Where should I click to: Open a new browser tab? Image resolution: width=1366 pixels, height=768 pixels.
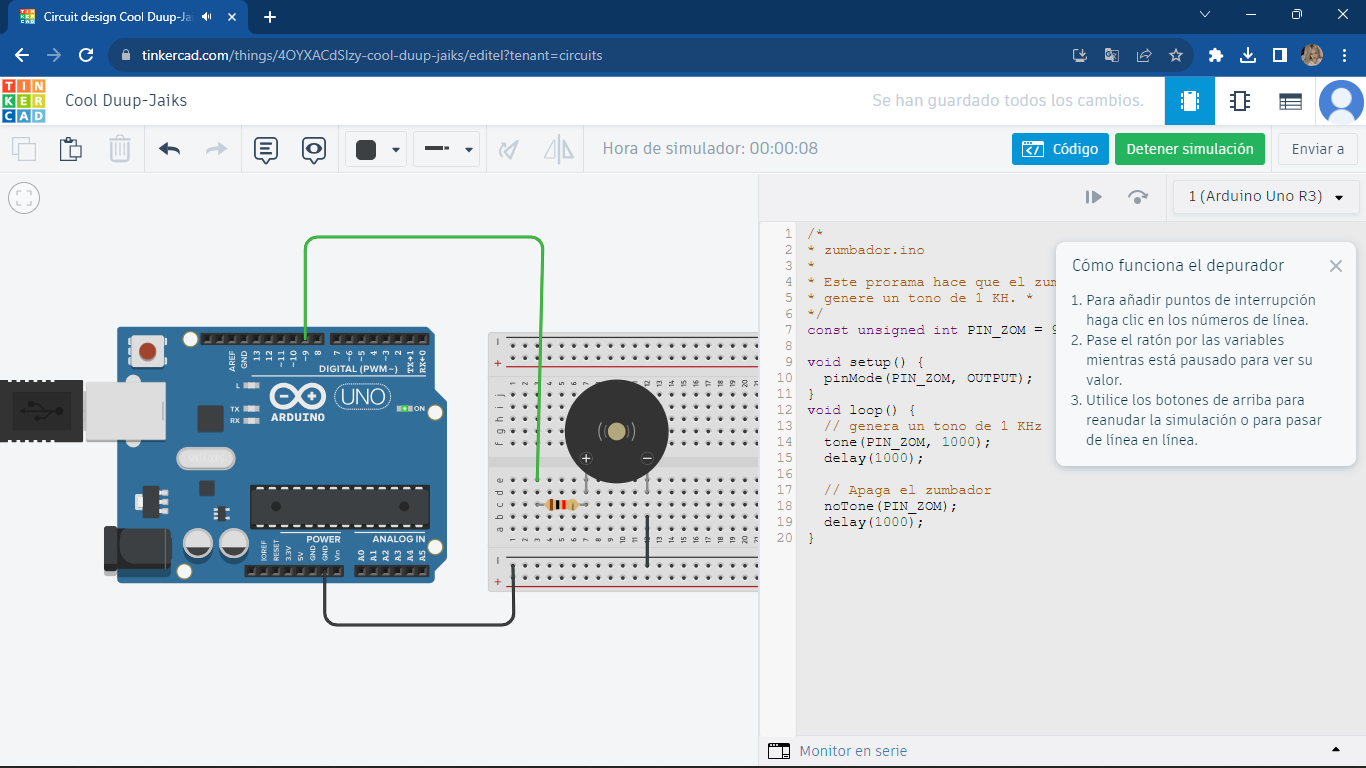click(270, 17)
